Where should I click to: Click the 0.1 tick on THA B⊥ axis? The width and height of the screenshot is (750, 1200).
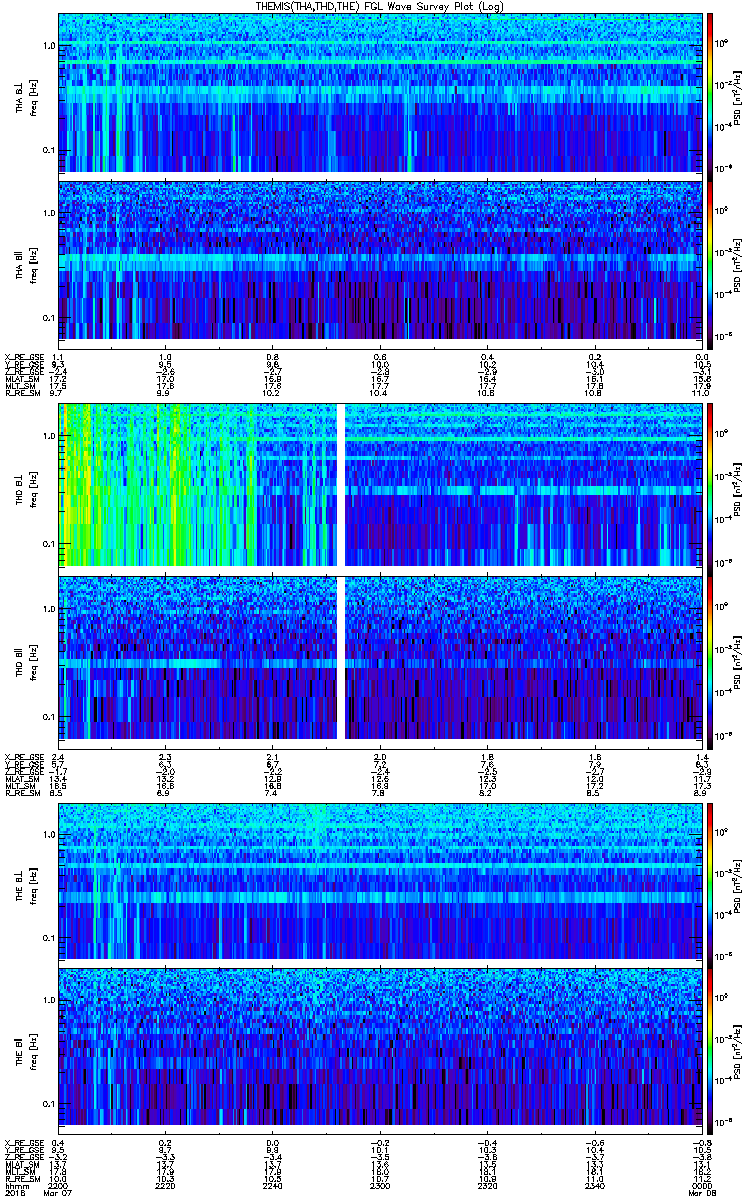(49, 150)
